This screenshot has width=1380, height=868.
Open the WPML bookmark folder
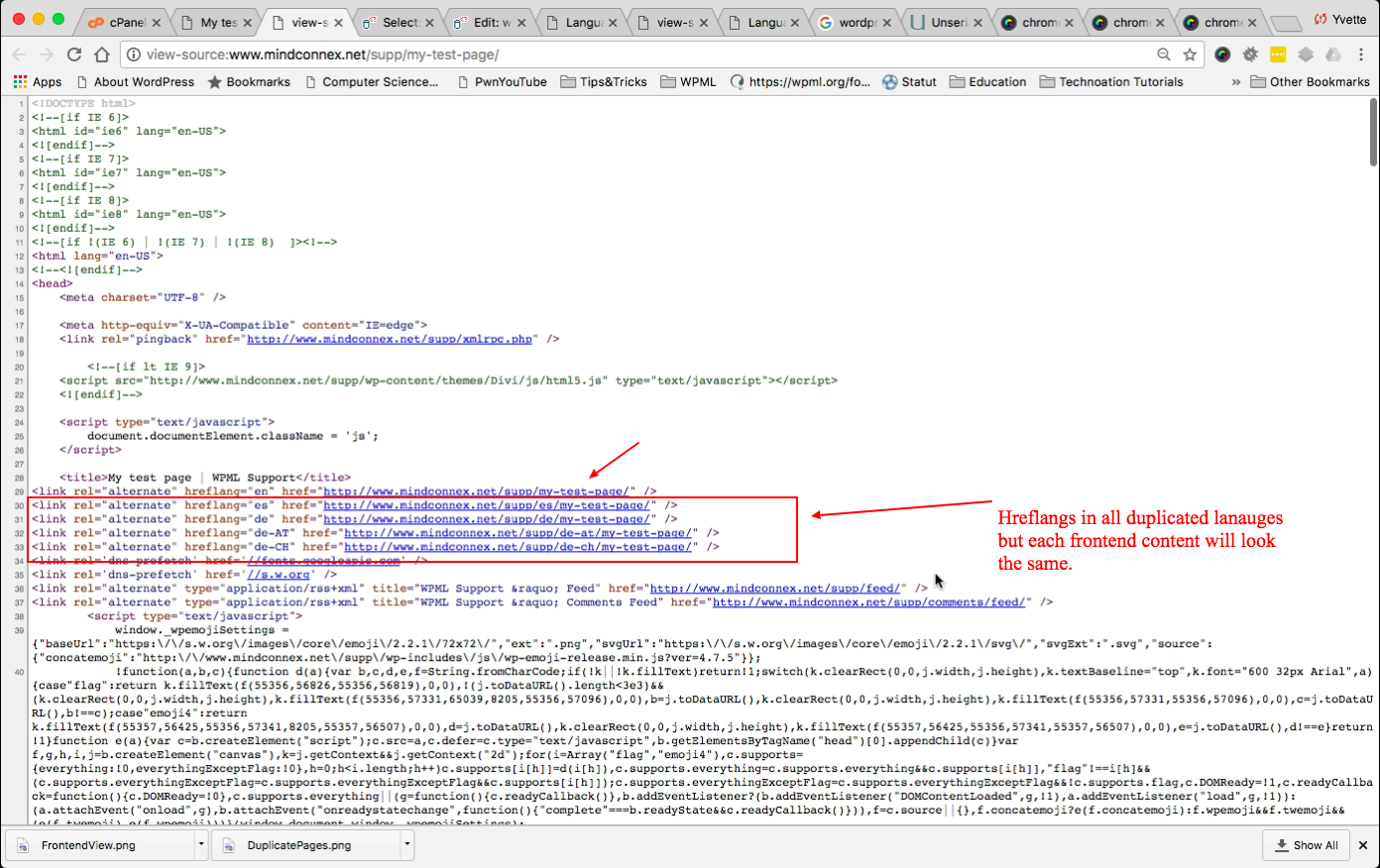[x=688, y=82]
